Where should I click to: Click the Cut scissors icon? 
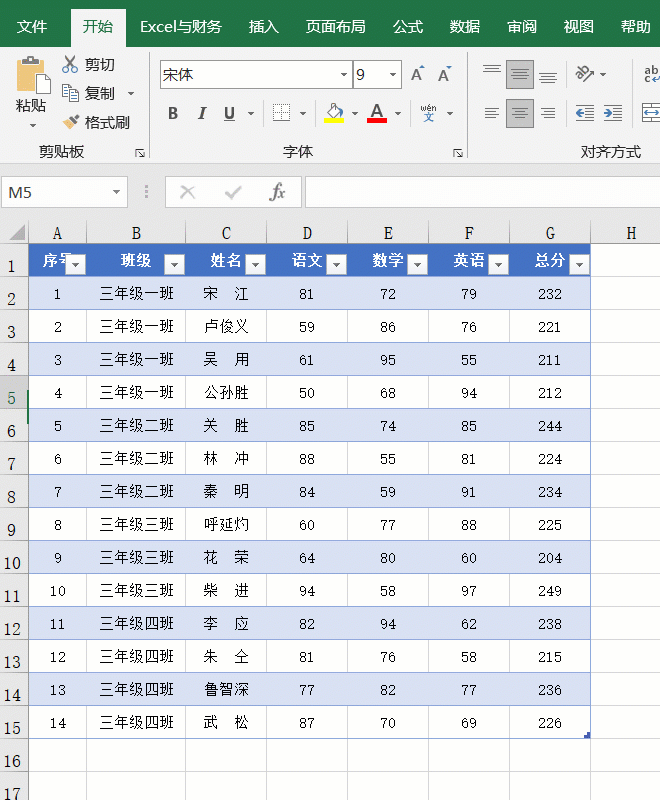[x=70, y=64]
